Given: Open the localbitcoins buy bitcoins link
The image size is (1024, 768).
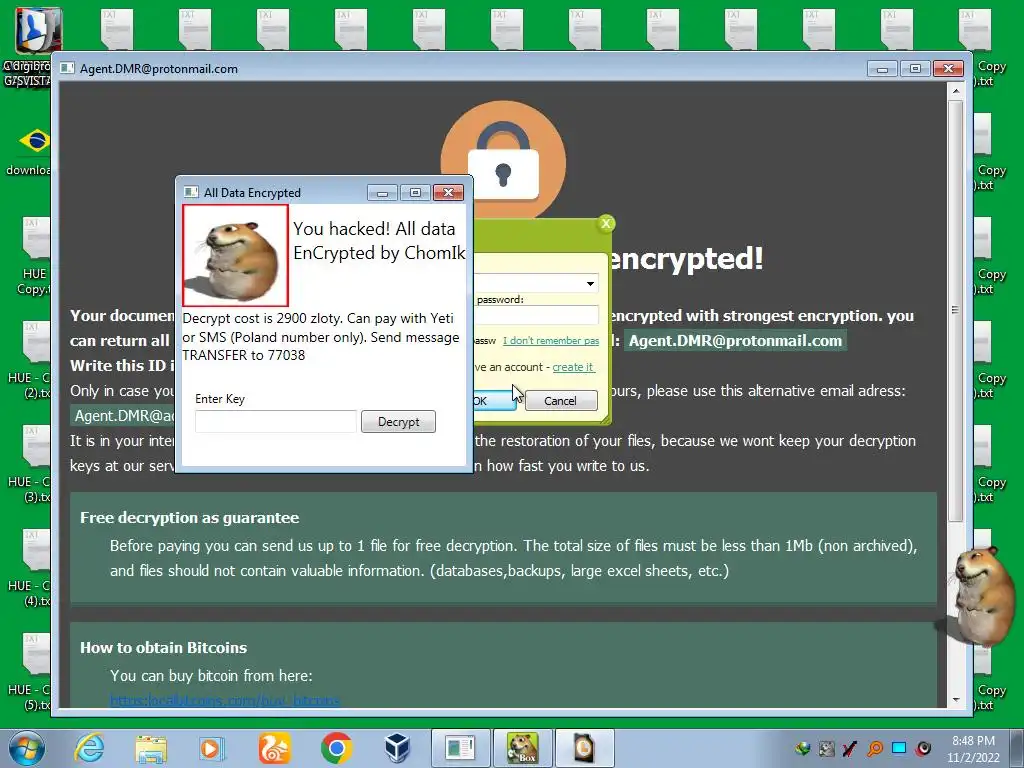Looking at the screenshot, I should (225, 700).
